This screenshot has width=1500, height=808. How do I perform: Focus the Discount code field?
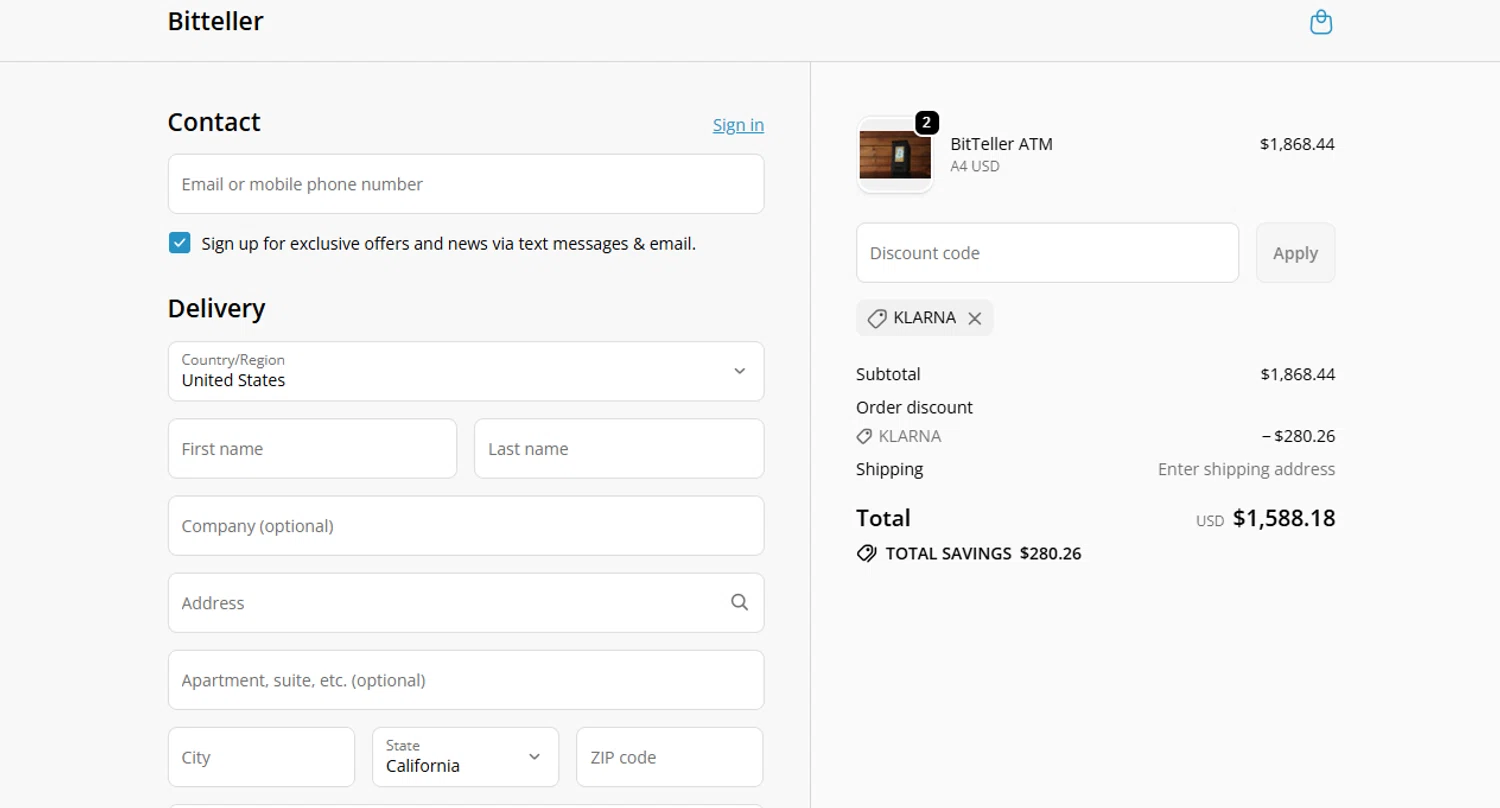coord(1047,253)
